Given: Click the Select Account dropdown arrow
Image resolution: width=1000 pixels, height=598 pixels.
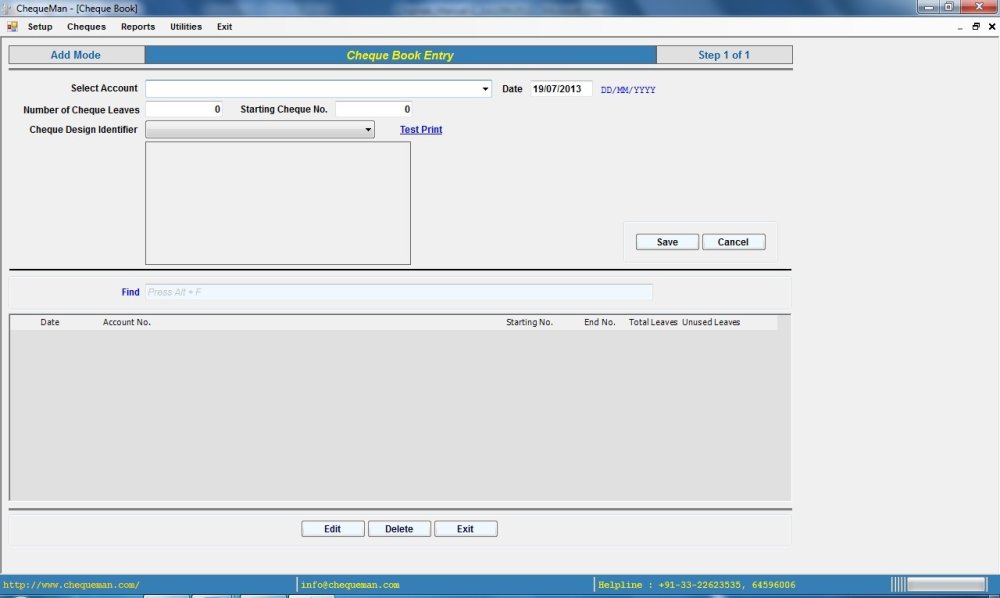Looking at the screenshot, I should pos(484,88).
